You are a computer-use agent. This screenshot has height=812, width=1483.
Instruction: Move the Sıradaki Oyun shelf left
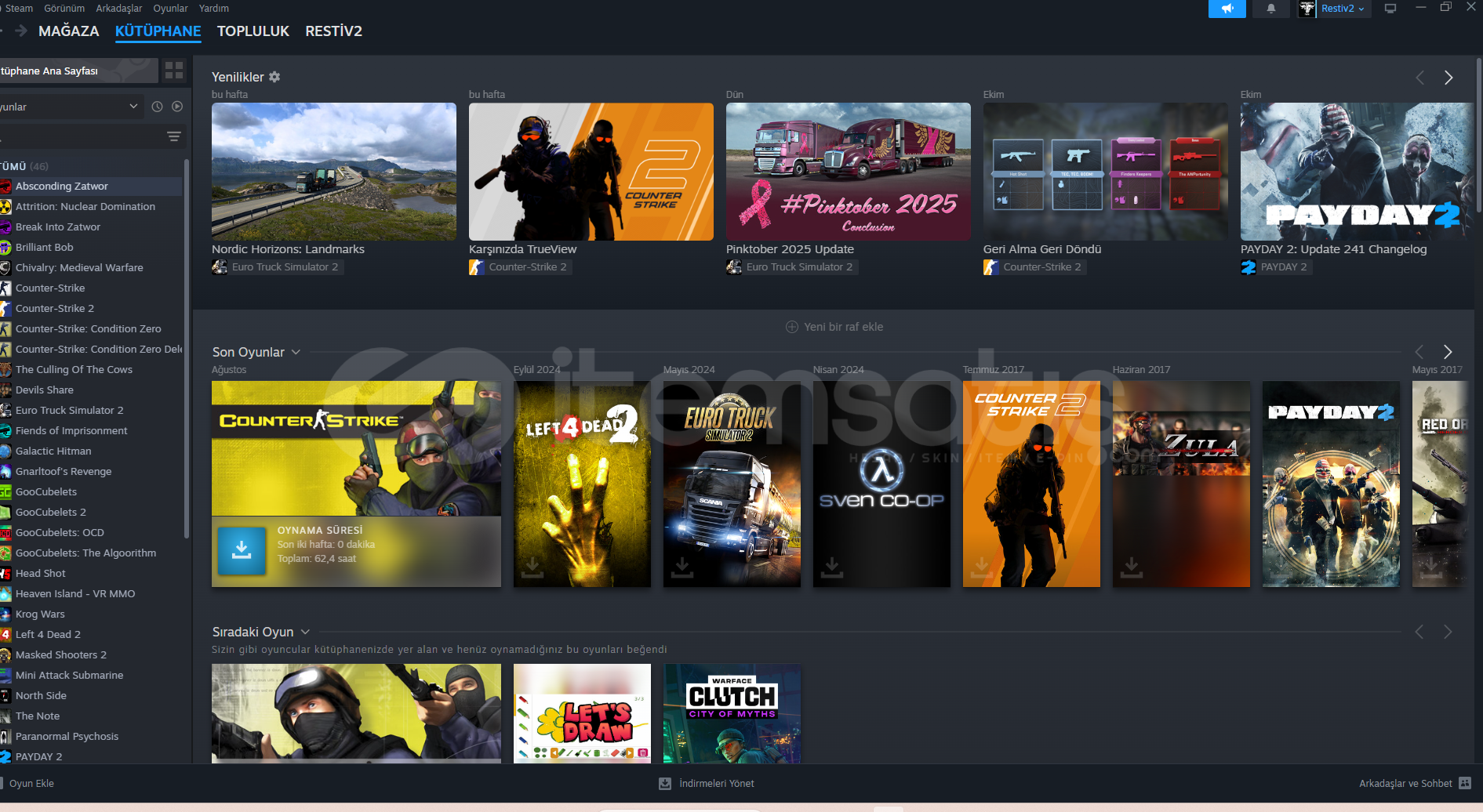click(1419, 632)
